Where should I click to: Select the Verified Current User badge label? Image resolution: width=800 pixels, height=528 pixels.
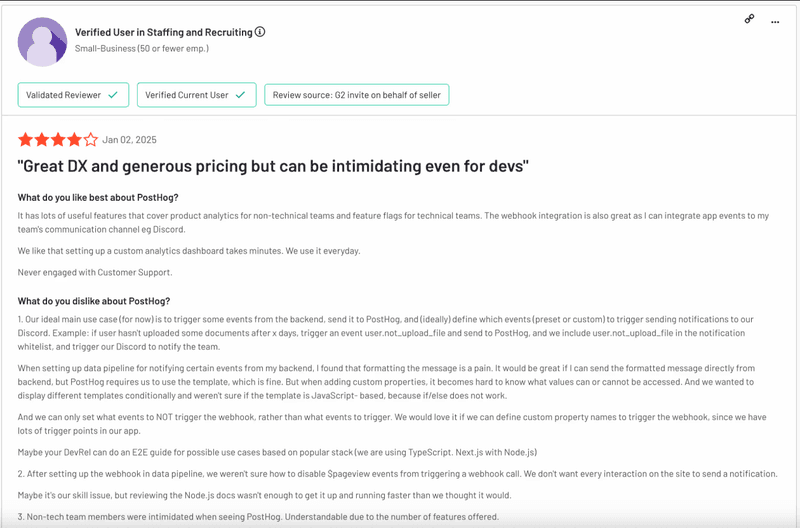pos(185,95)
